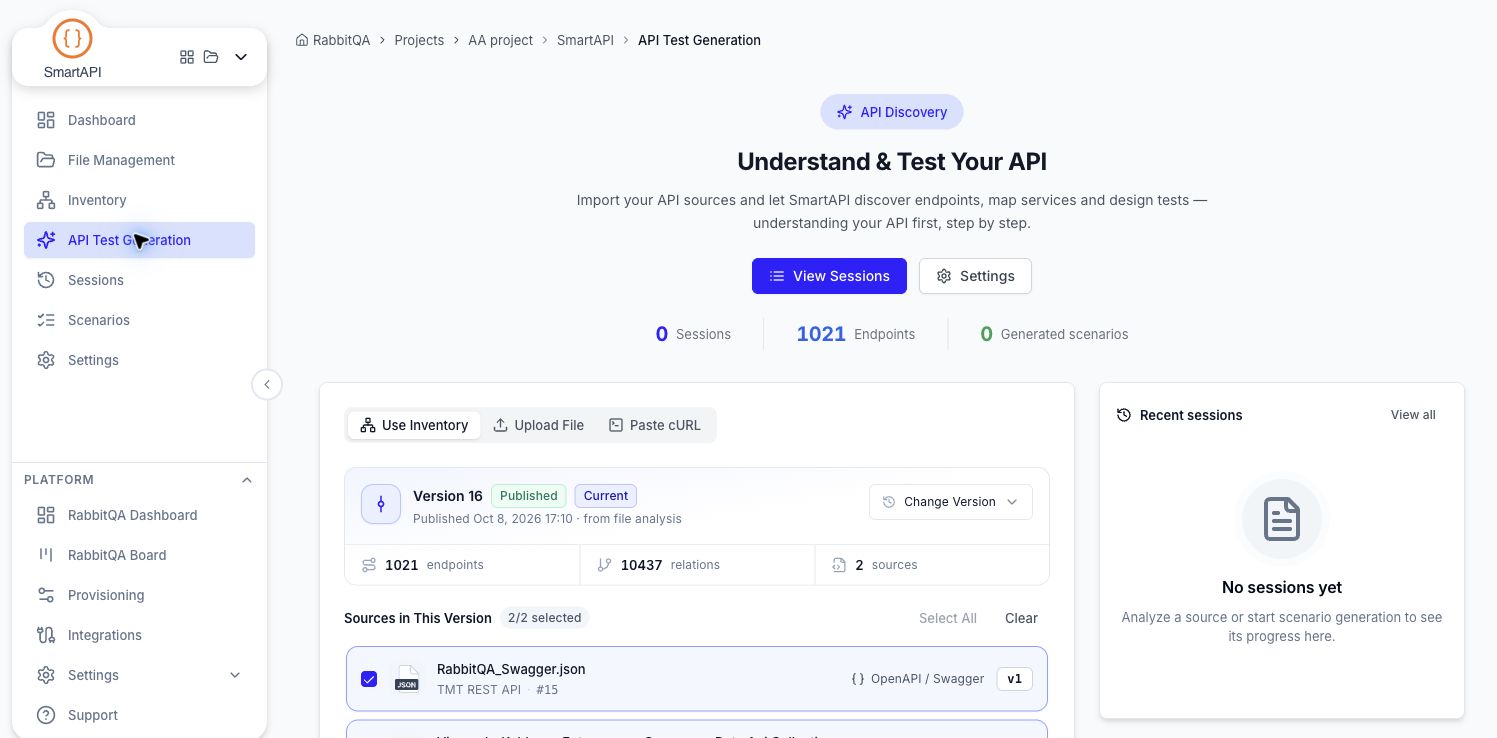Image resolution: width=1497 pixels, height=738 pixels.
Task: Click the JSON file icon for RabbitQA_Swagger.json
Action: click(x=407, y=679)
